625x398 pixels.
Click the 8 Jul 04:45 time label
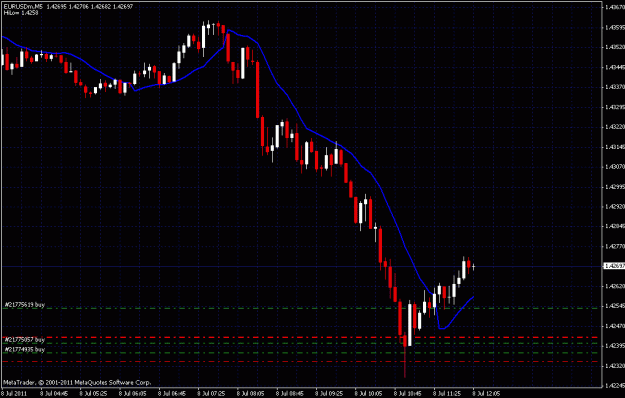click(54, 394)
